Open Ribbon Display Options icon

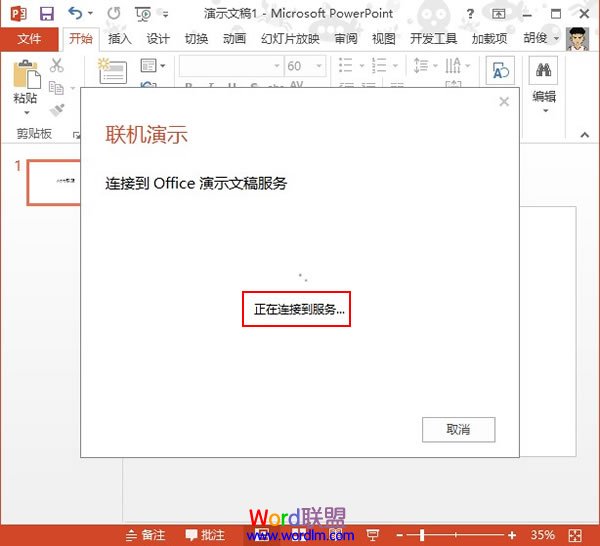[498, 14]
